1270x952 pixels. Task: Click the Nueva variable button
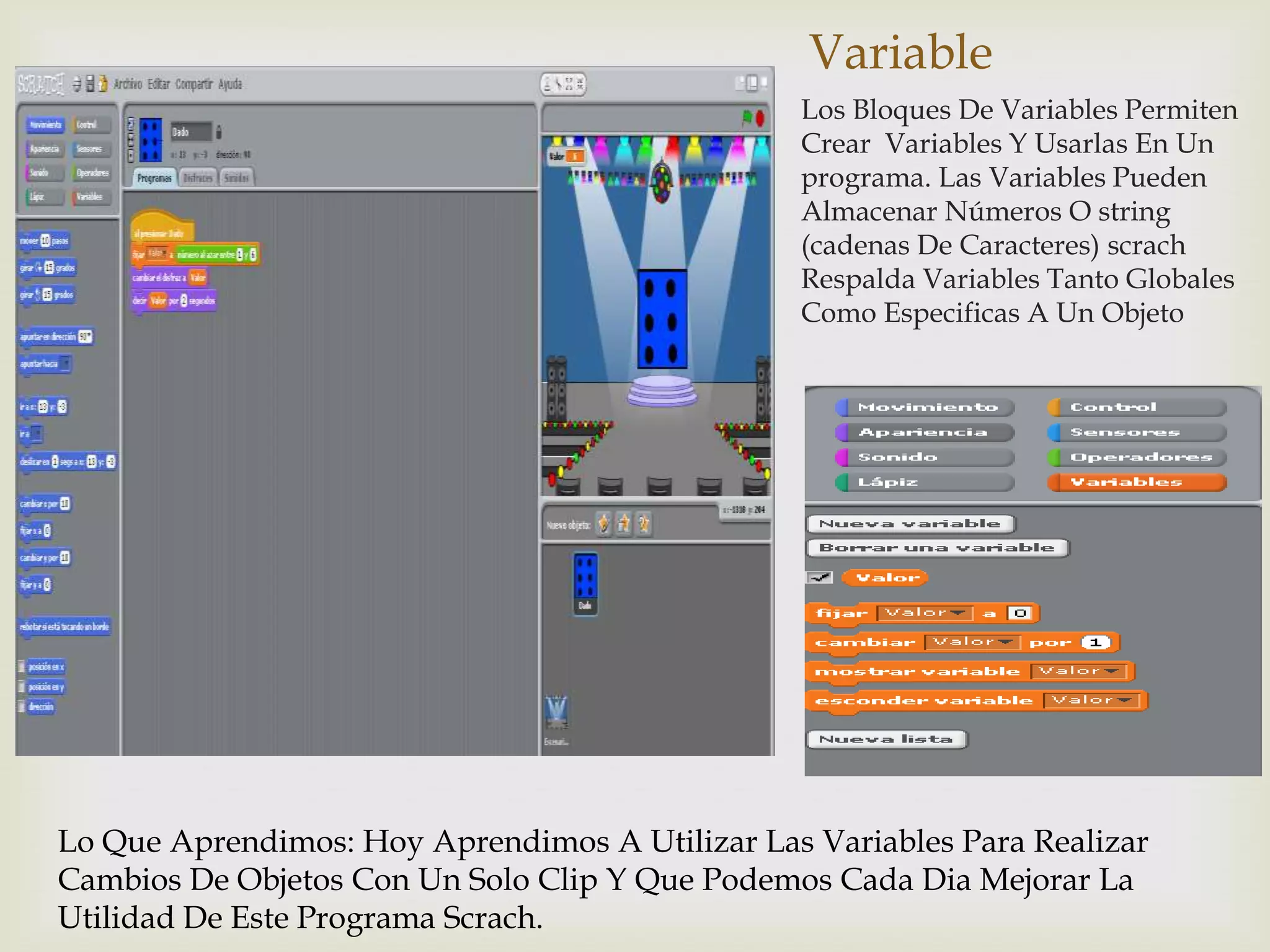(910, 524)
